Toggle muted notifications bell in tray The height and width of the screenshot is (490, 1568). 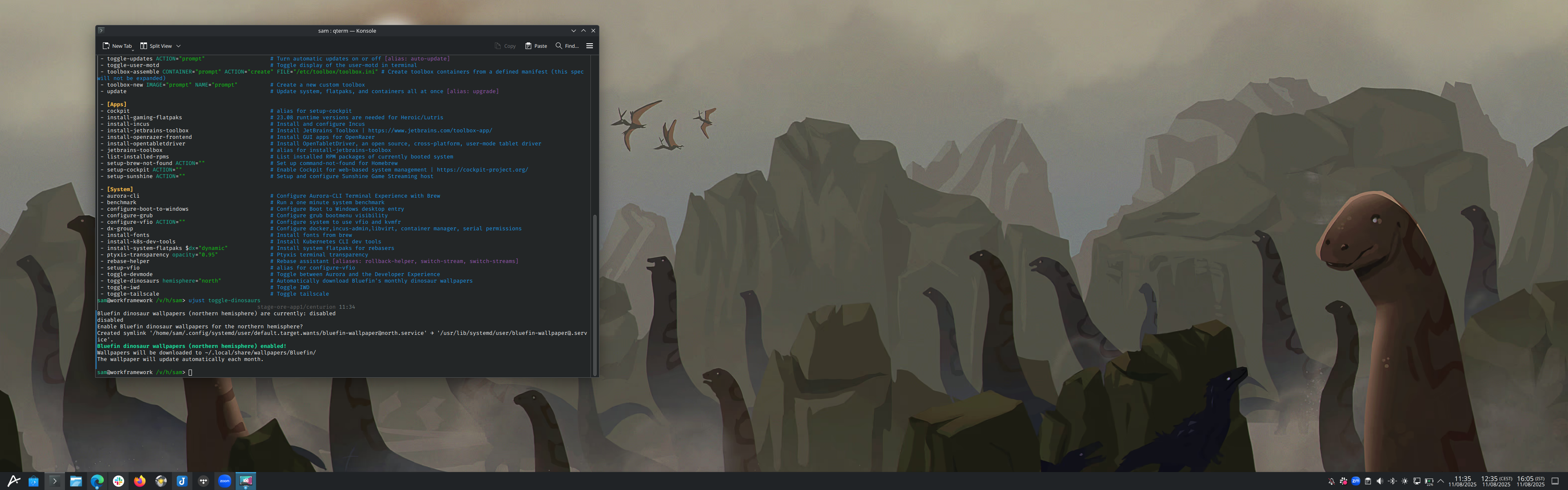click(1332, 481)
